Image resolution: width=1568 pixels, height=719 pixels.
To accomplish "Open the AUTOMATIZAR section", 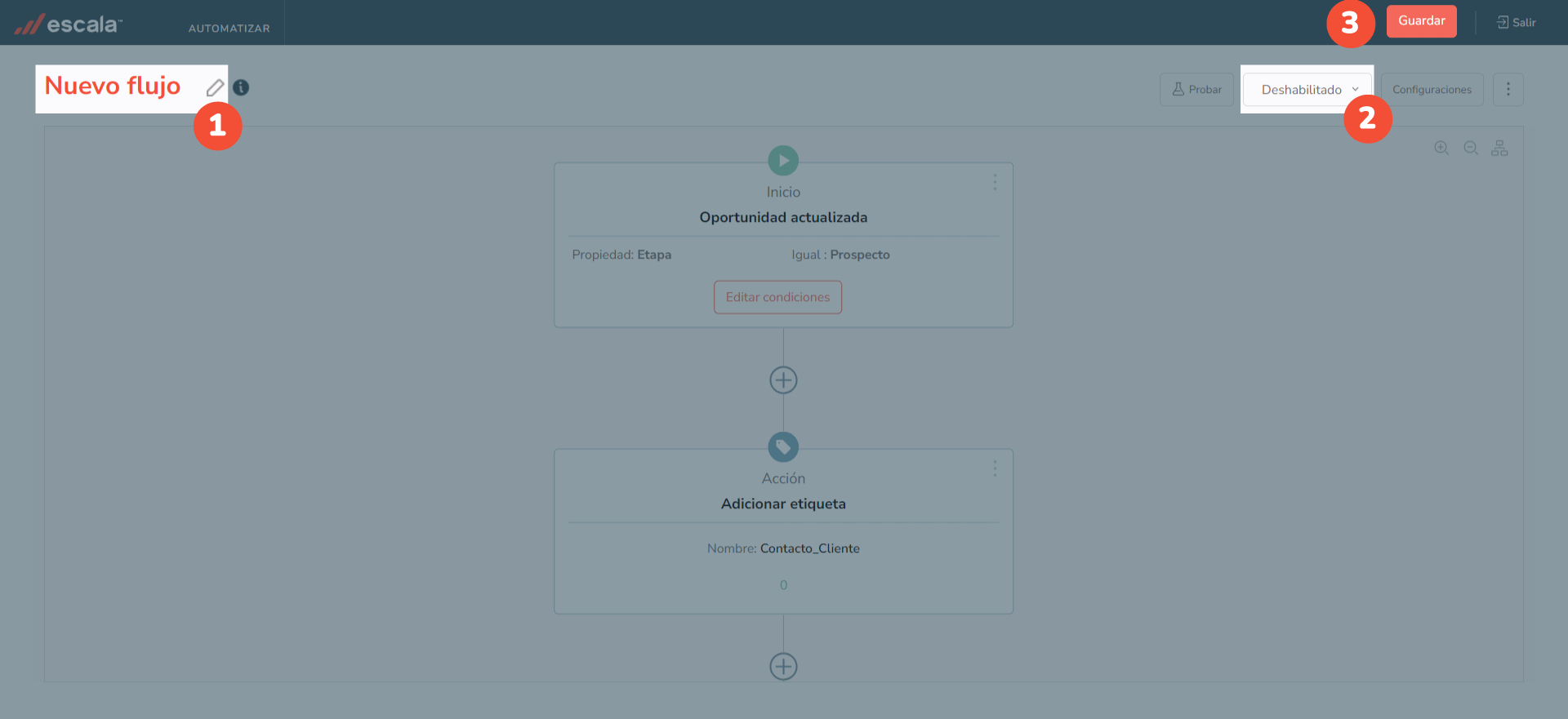I will 229,28.
